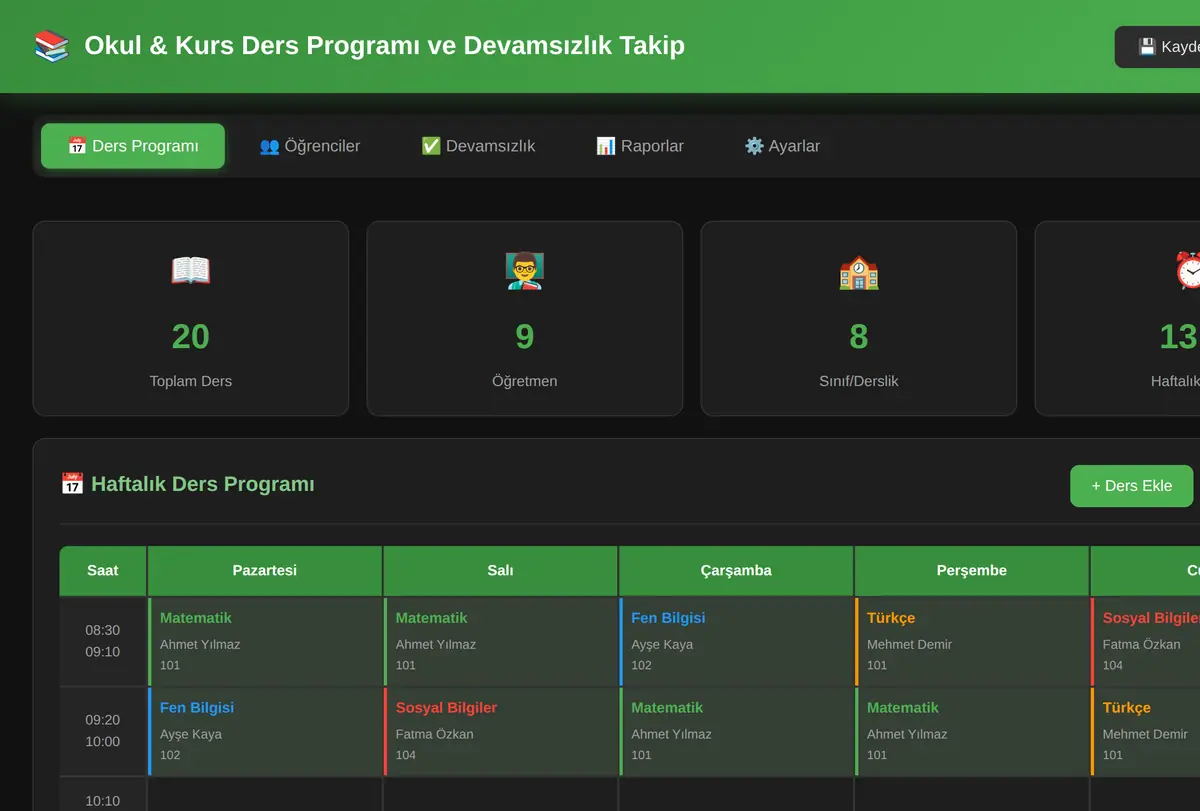The height and width of the screenshot is (811, 1200).
Task: Click the school building icon above Sınıf/Derslik
Action: (x=859, y=271)
